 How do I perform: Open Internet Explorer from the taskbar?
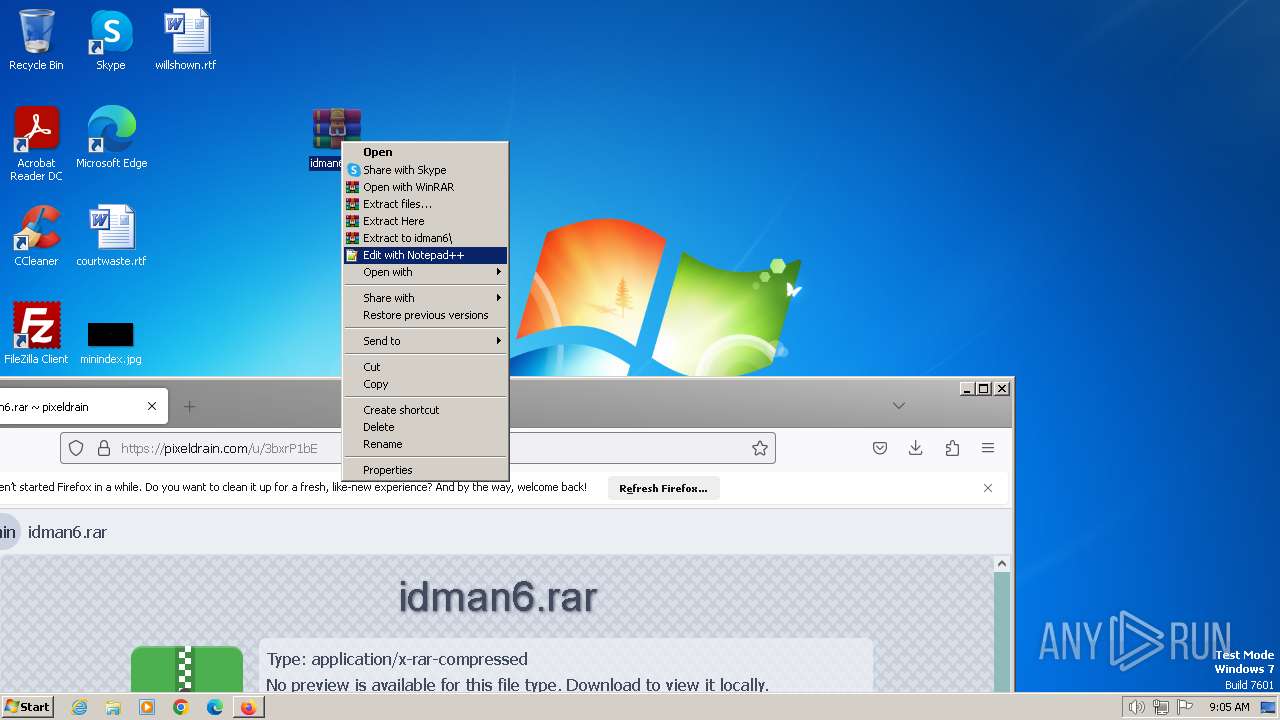pos(80,707)
